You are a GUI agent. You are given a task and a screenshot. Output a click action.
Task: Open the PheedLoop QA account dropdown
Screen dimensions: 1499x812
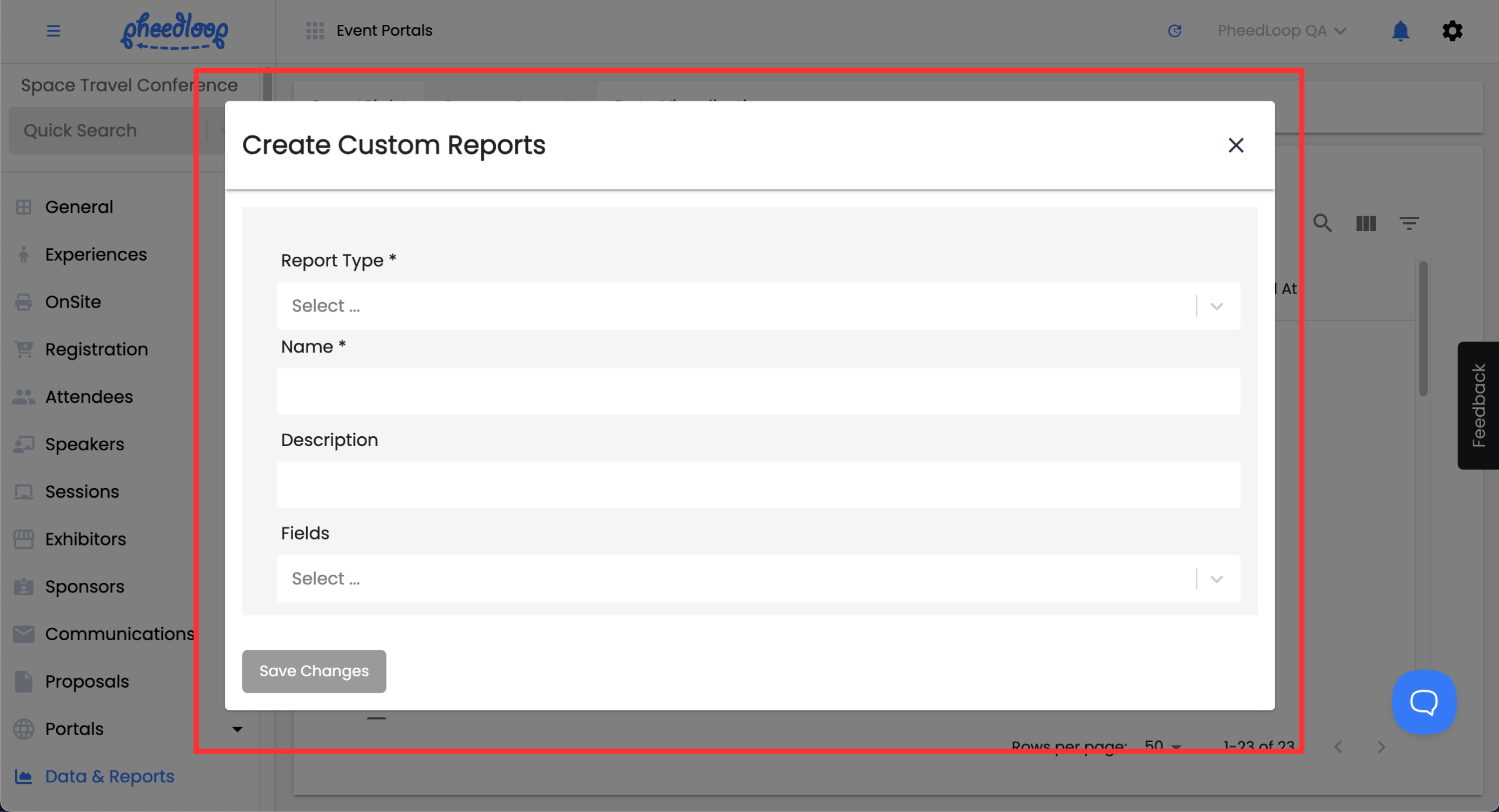click(1282, 31)
